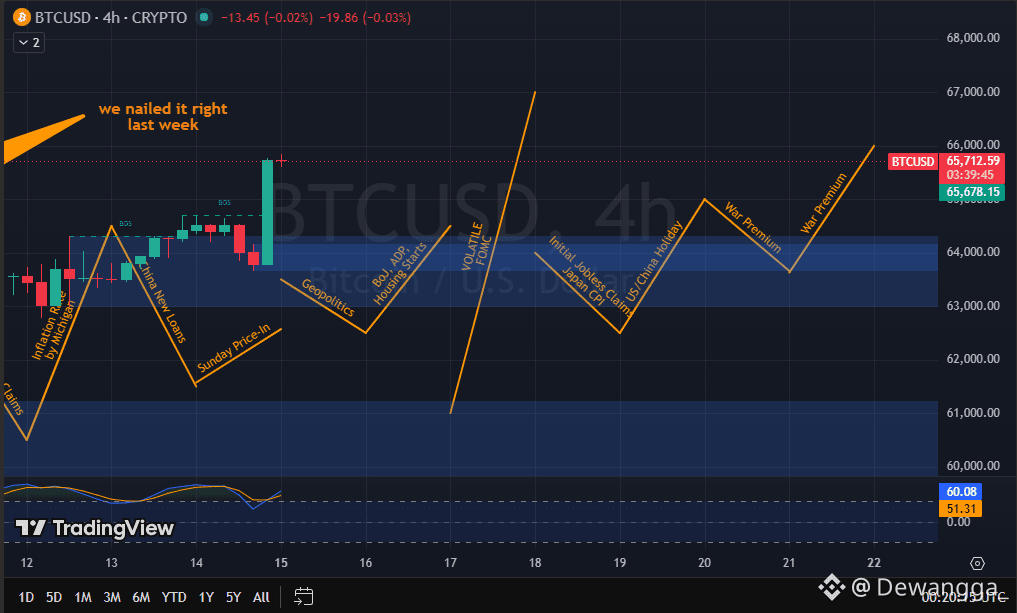Click the orange 51.31 indicator value
The height and width of the screenshot is (613, 1017).
961,509
